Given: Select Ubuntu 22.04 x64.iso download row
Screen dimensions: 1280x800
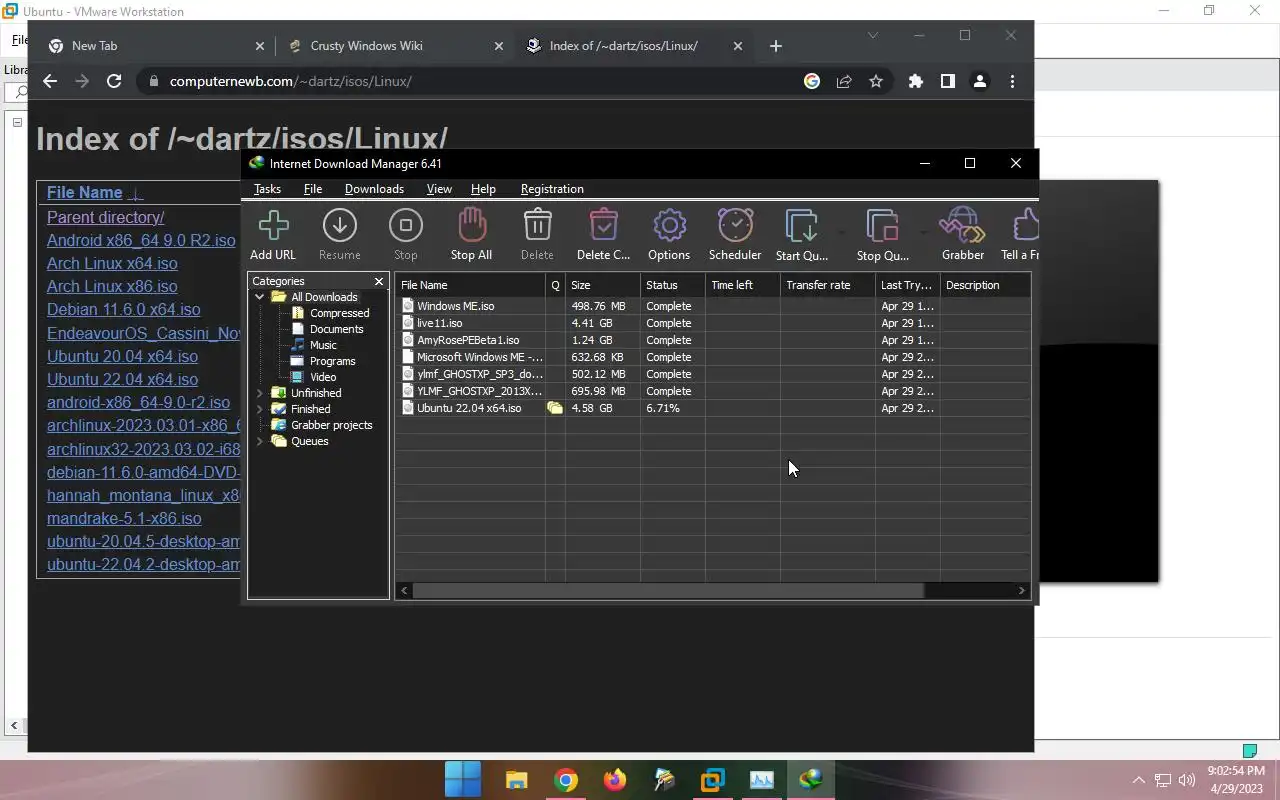Looking at the screenshot, I should point(713,408).
